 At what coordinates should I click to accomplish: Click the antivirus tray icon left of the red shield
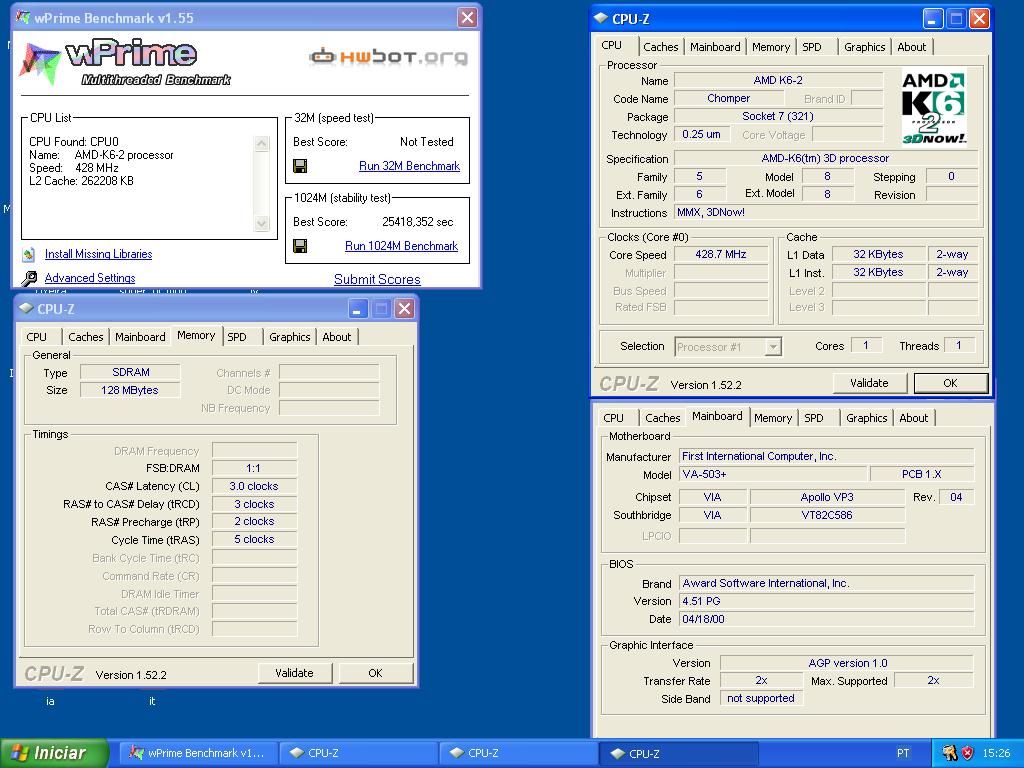950,753
